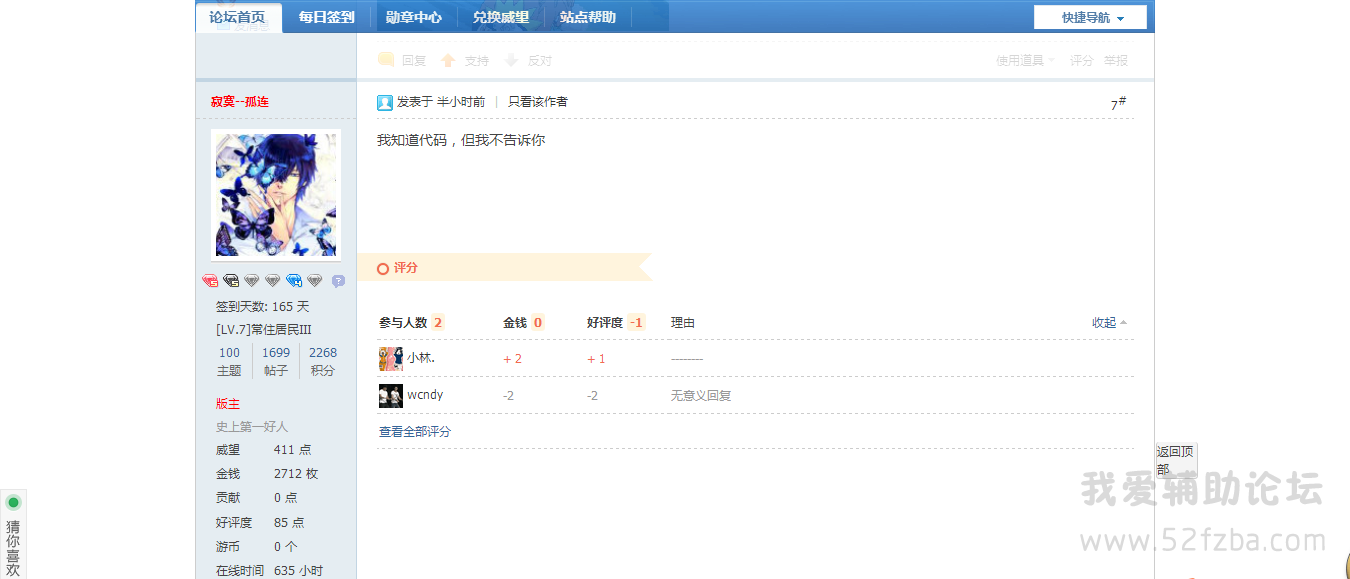Click the 签到天数: 165 天 text
The height and width of the screenshot is (579, 1350).
263,307
